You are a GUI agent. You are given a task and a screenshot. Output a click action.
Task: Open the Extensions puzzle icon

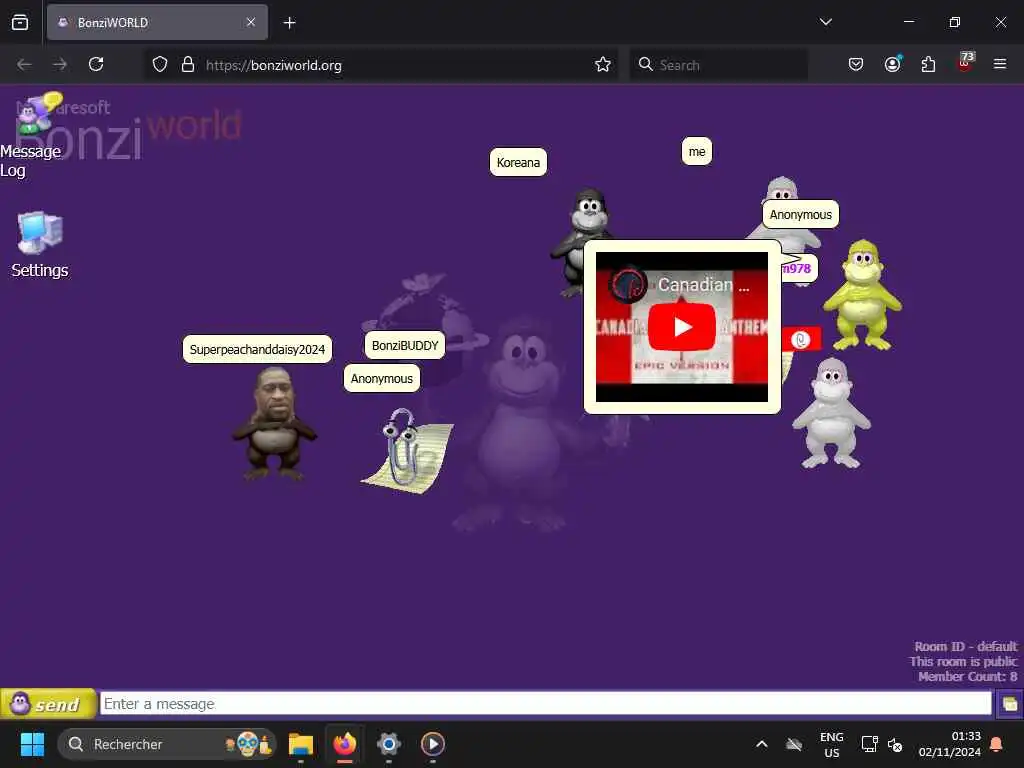tap(928, 65)
